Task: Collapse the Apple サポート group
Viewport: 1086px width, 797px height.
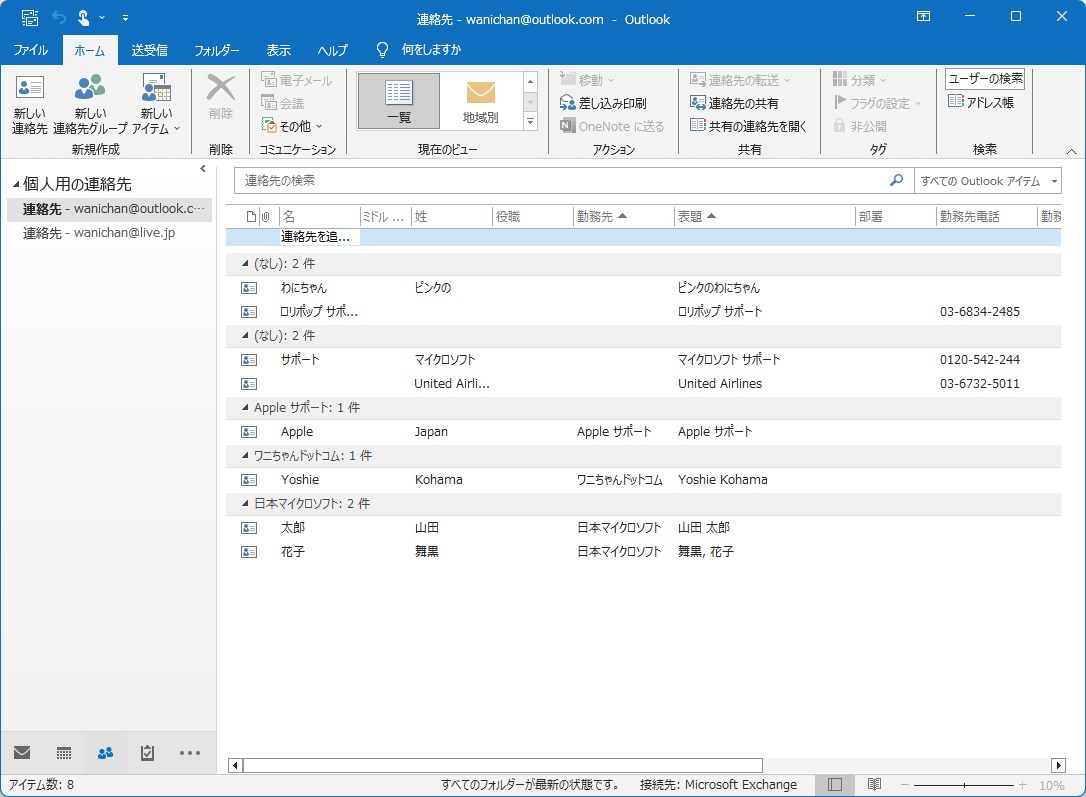Action: pyautogui.click(x=245, y=408)
